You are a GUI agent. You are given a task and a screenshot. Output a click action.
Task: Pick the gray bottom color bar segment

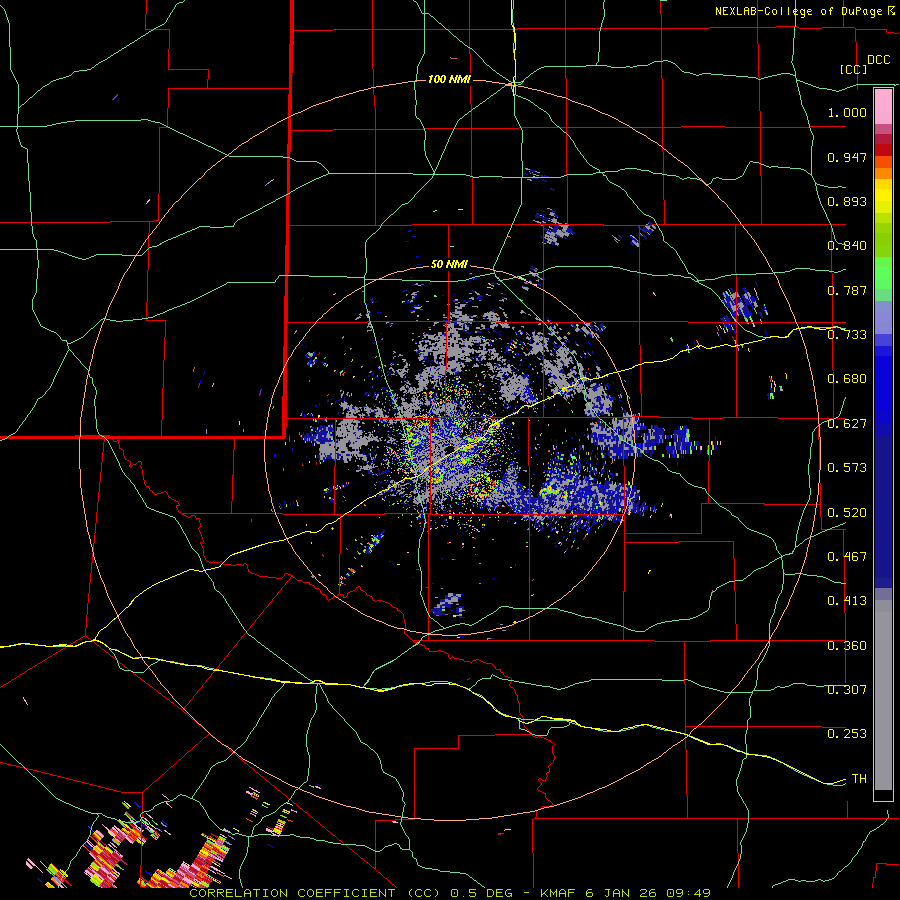point(883,695)
